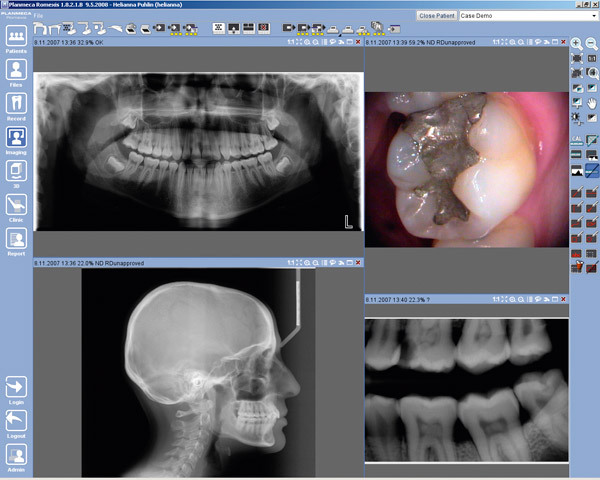
Task: Select the bitewing X-ray image
Action: click(x=466, y=390)
